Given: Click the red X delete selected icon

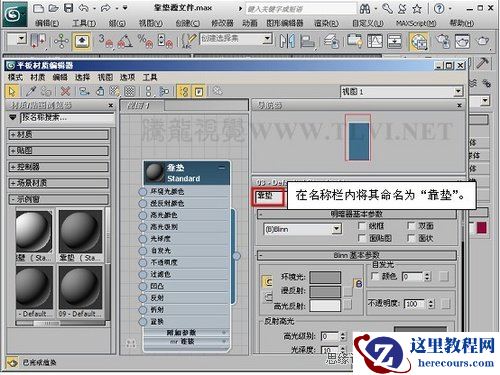Looking at the screenshot, I should pyautogui.click(x=66, y=91).
